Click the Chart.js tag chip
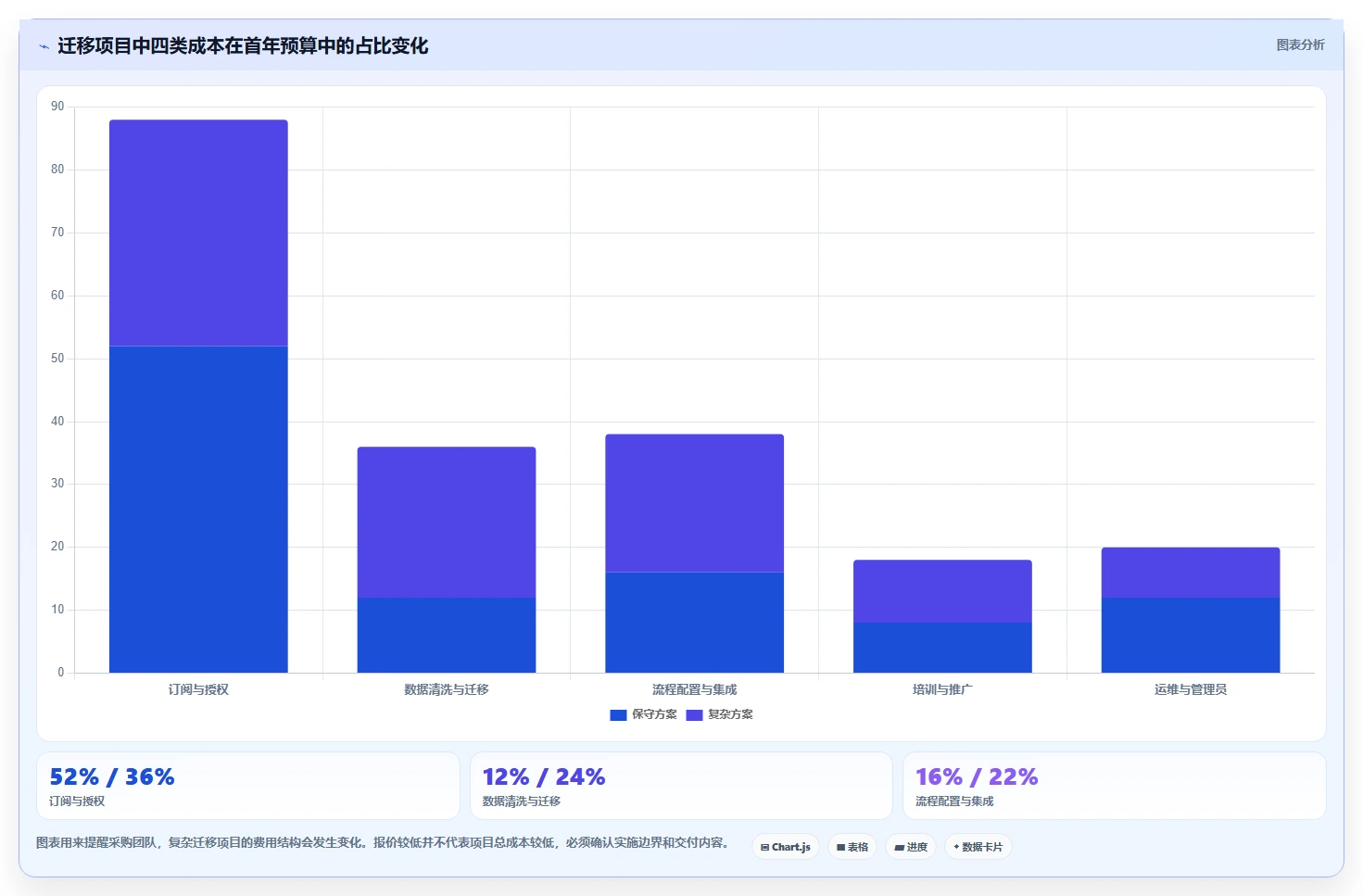 coord(786,847)
